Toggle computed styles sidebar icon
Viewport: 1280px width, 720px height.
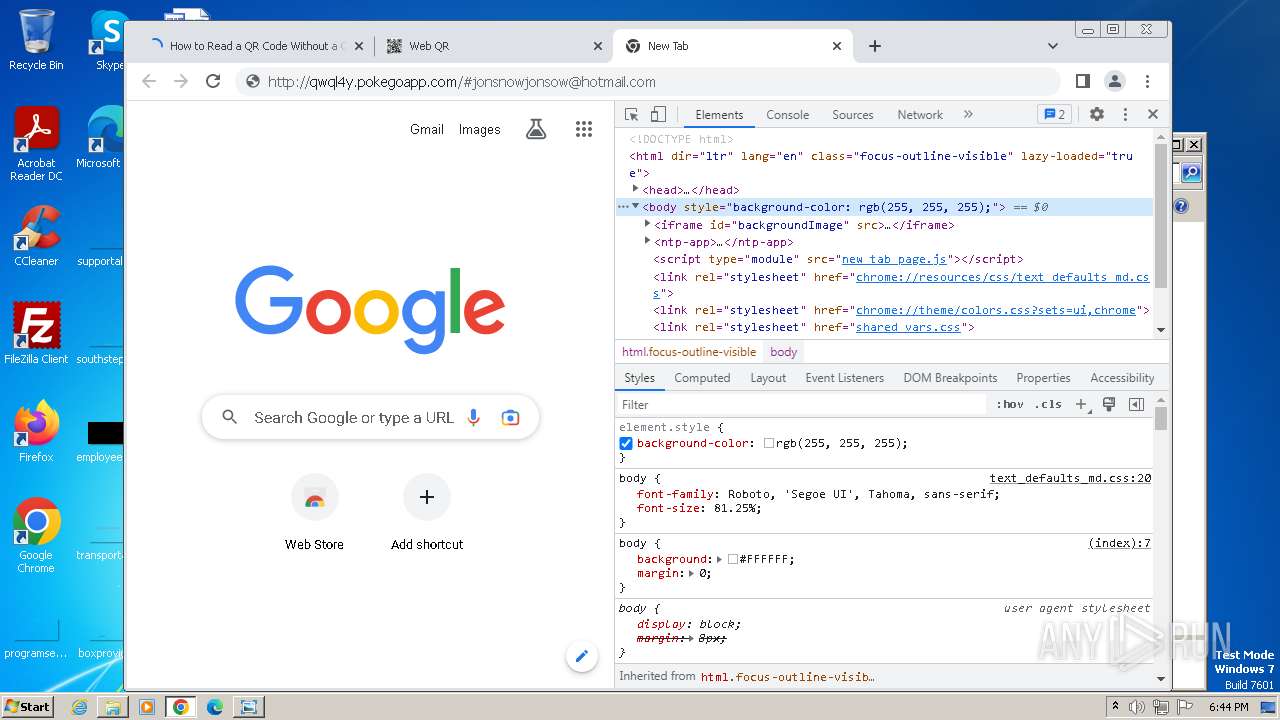(1136, 404)
